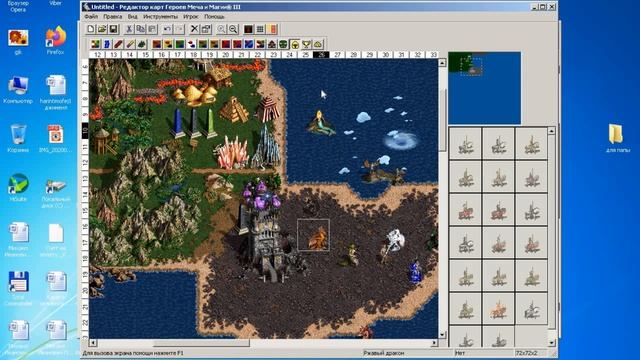The height and width of the screenshot is (360, 640).
Task: Zoom in on the map
Action: pyautogui.click(x=221, y=29)
